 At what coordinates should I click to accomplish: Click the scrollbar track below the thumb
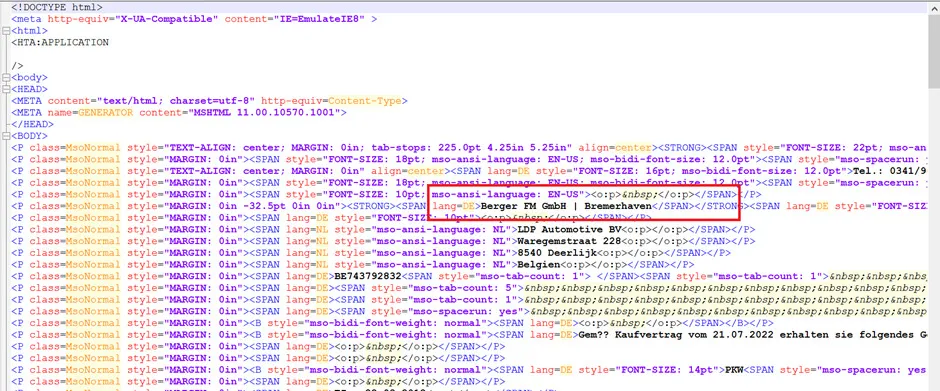[x=935, y=240]
